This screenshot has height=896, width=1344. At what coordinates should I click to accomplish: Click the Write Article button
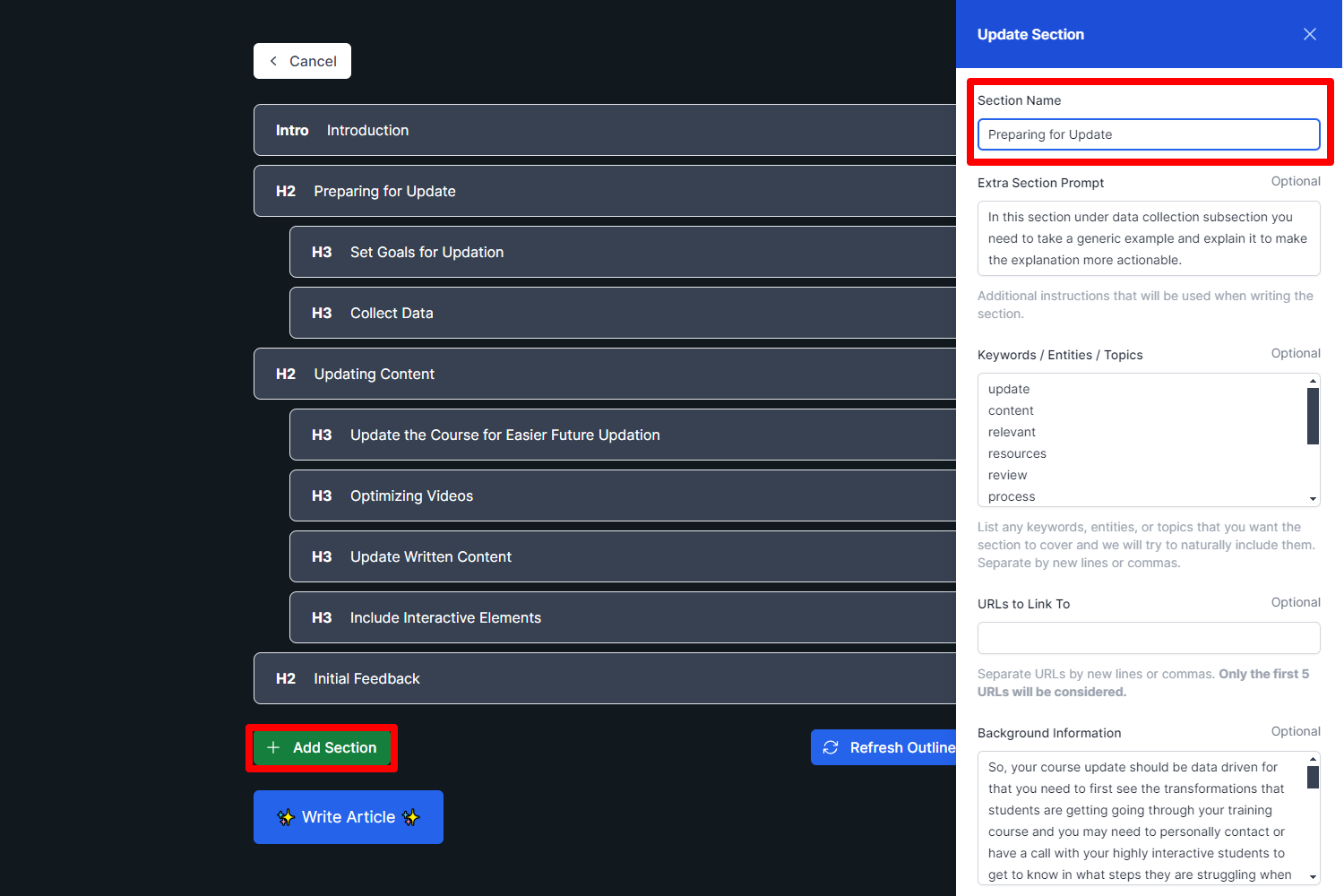[x=349, y=817]
